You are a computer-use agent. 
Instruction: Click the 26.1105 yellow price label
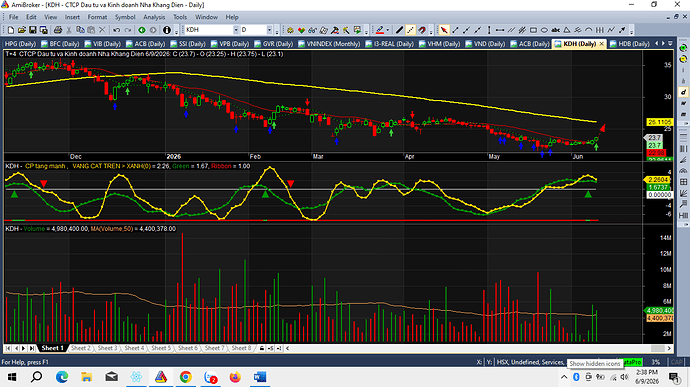(660, 122)
